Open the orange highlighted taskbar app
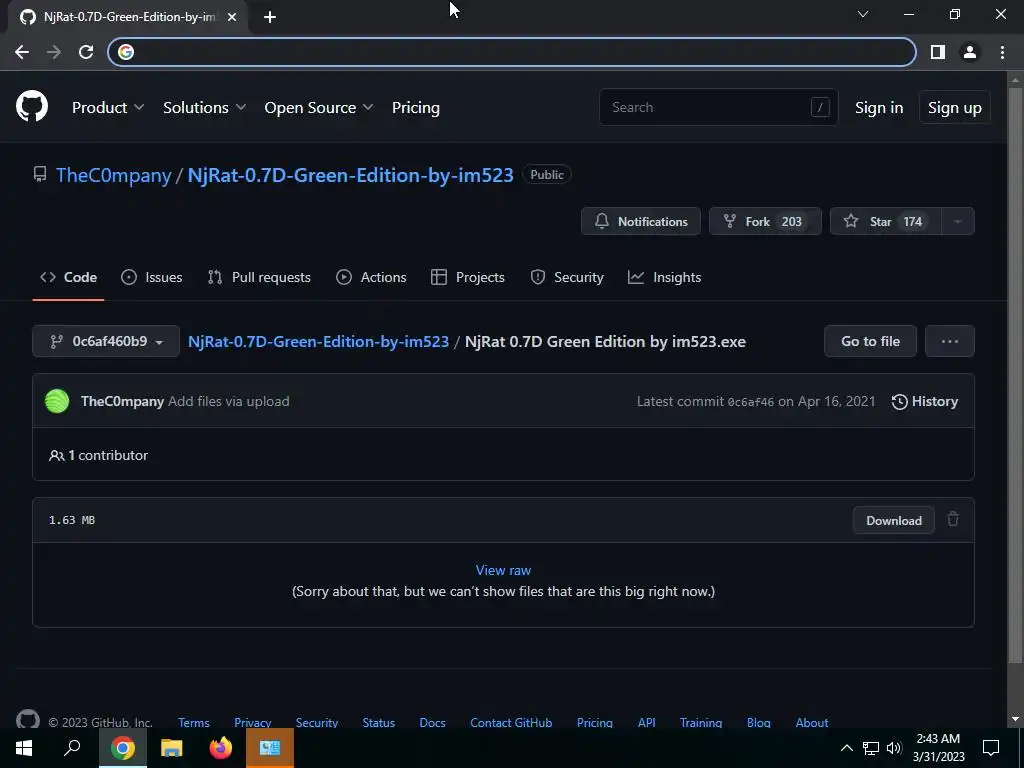Viewport: 1024px width, 768px height. tap(270, 748)
